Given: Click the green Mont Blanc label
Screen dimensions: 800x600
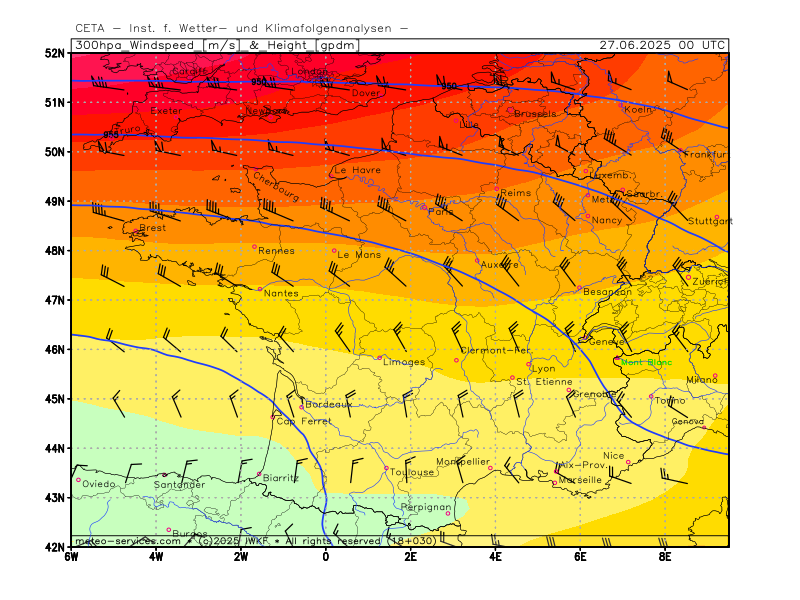Looking at the screenshot, I should point(646,362).
